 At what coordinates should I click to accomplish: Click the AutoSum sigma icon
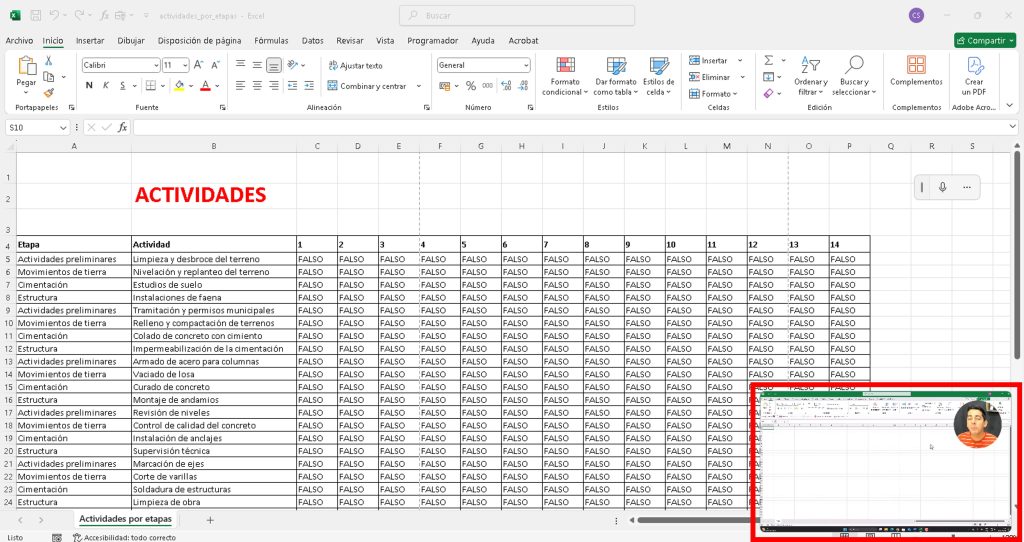[x=768, y=61]
